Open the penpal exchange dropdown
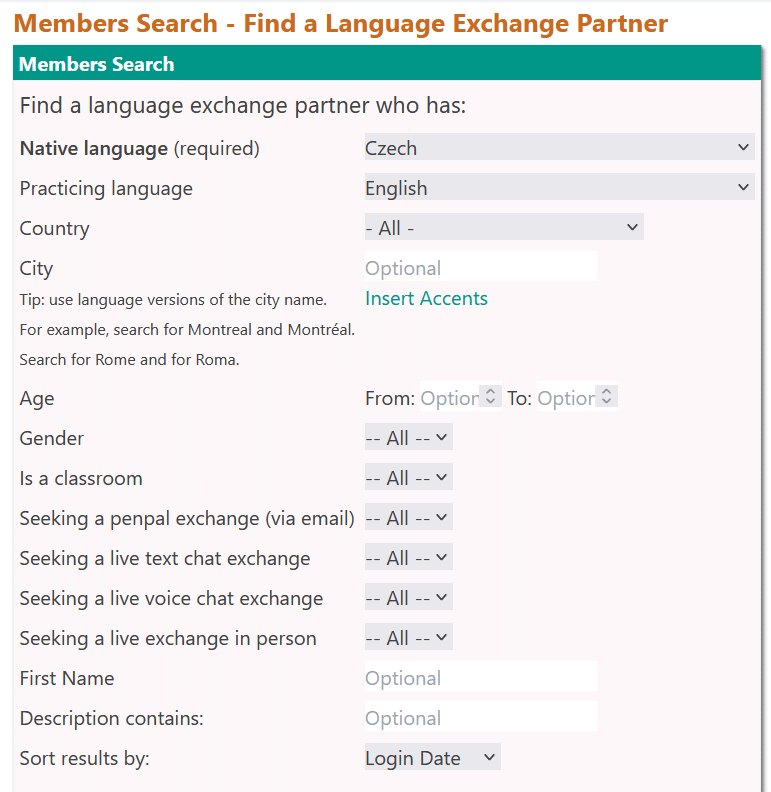The height and width of the screenshot is (792, 771). (x=408, y=518)
